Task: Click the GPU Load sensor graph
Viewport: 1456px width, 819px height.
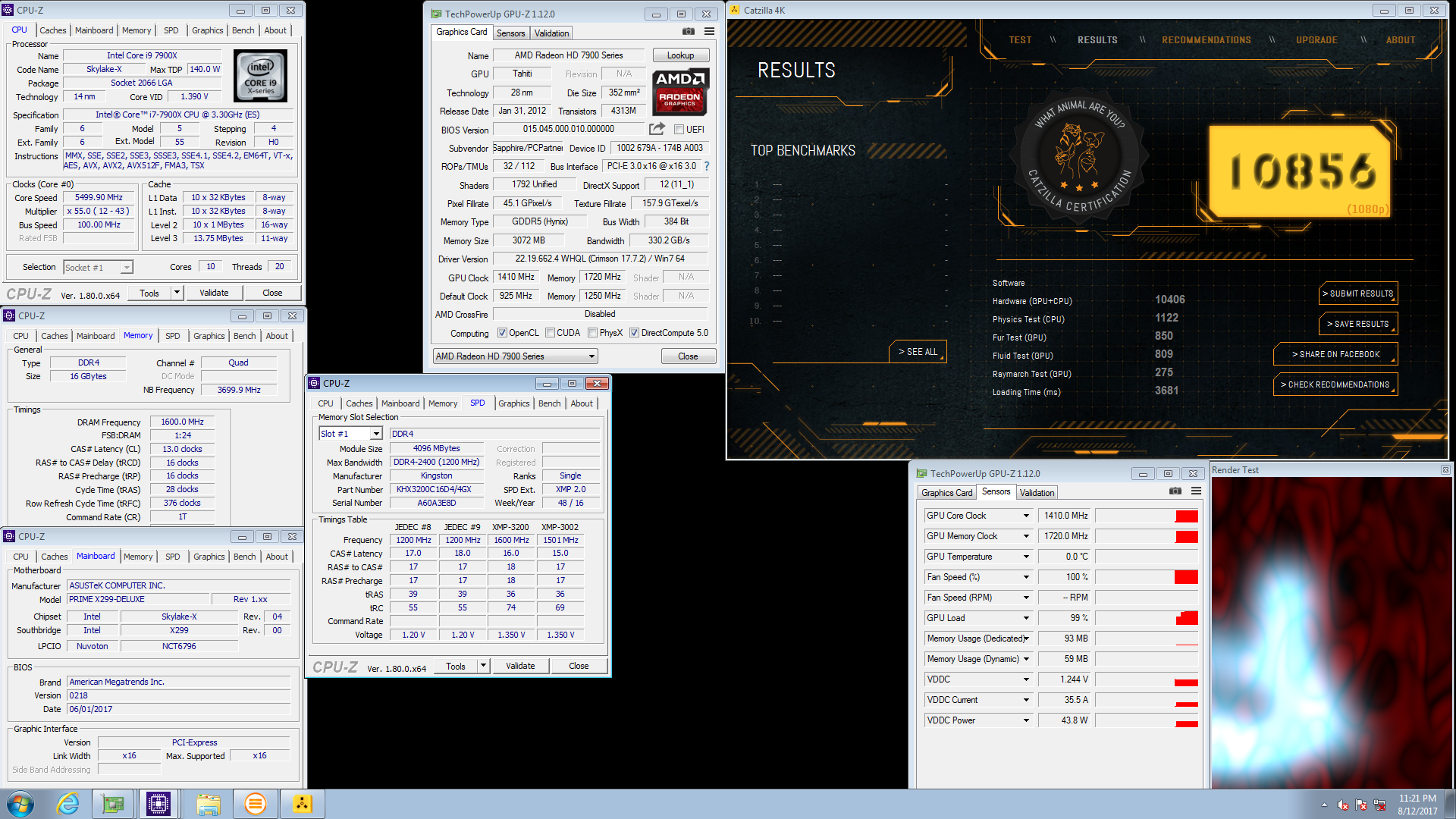Action: pyautogui.click(x=1147, y=618)
